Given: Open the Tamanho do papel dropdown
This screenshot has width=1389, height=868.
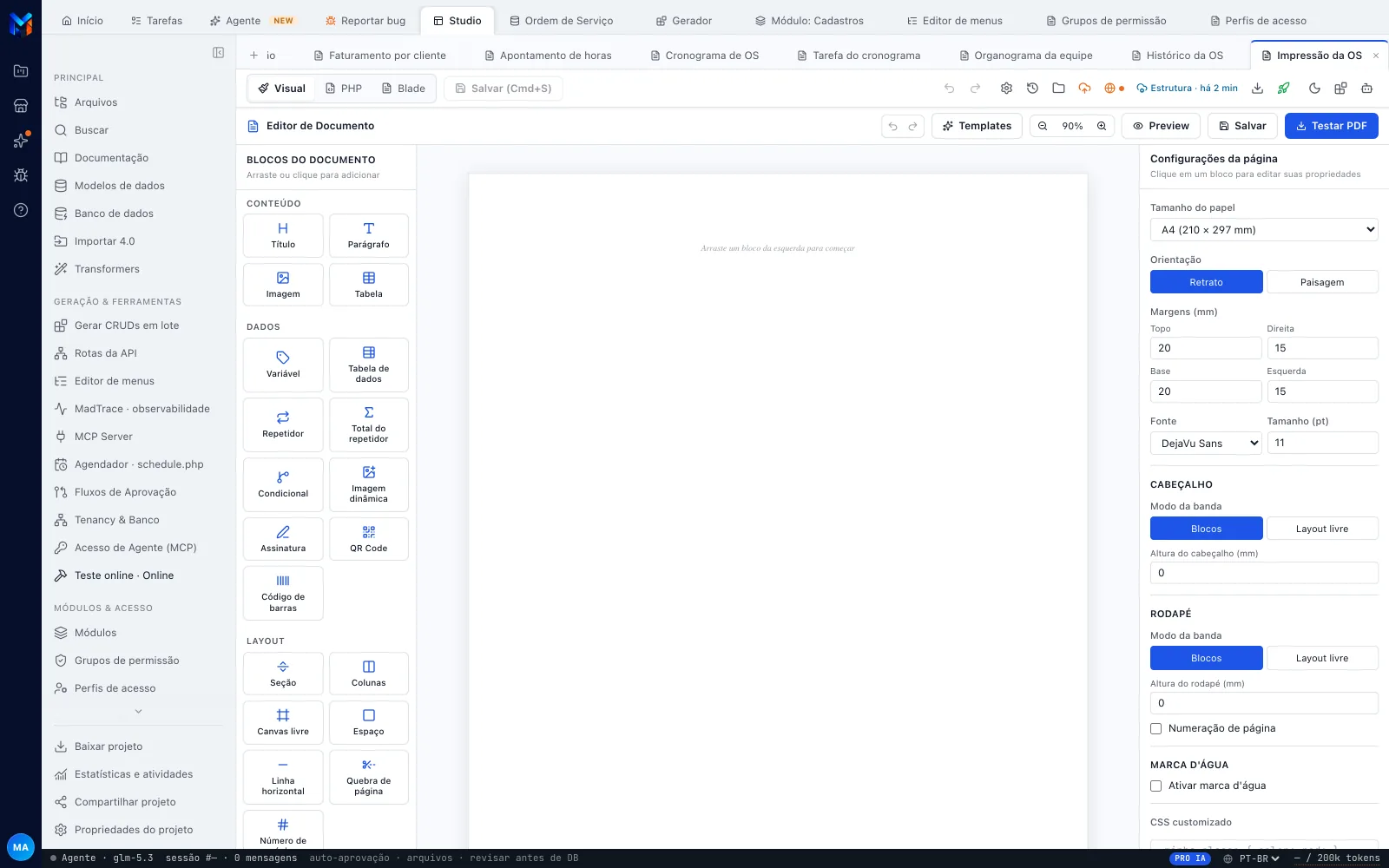Looking at the screenshot, I should point(1264,230).
